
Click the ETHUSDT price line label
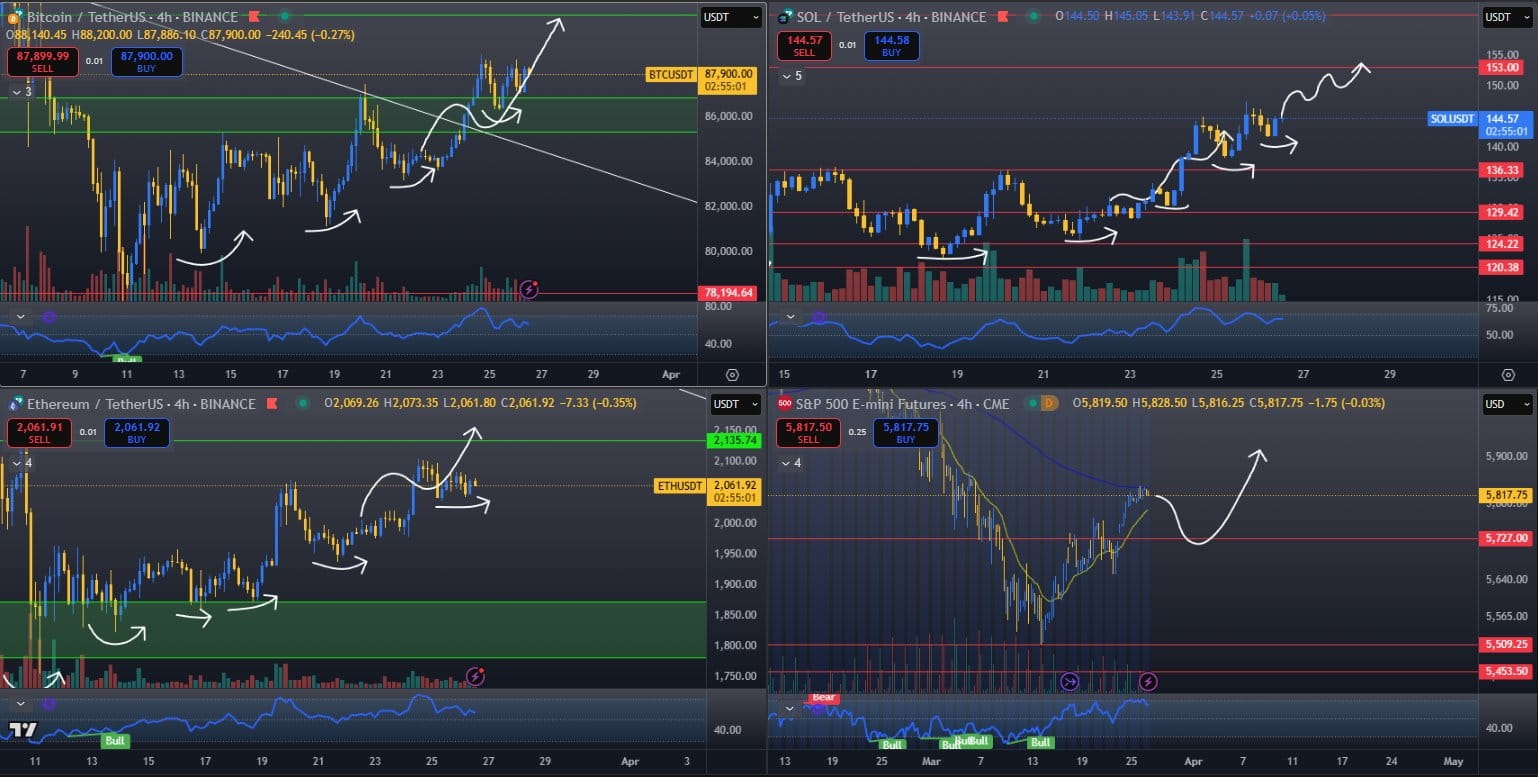[x=680, y=486]
